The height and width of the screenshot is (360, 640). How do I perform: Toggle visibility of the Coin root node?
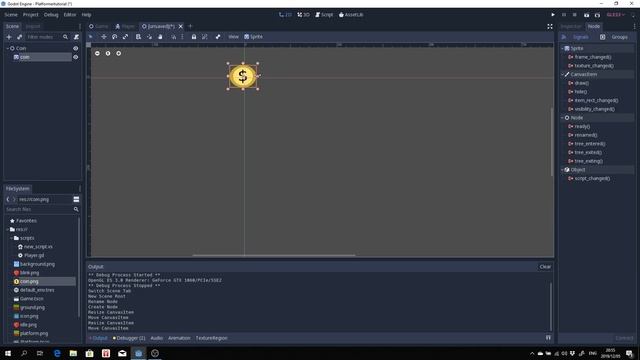pos(76,48)
